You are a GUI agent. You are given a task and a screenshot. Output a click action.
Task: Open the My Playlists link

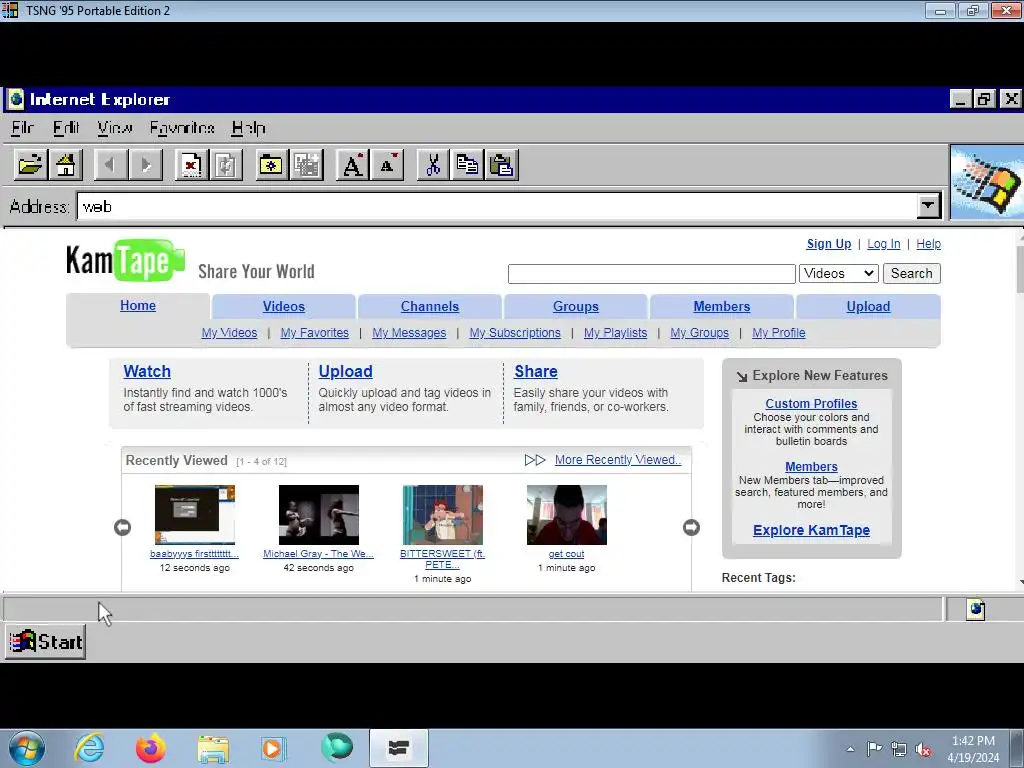(615, 333)
